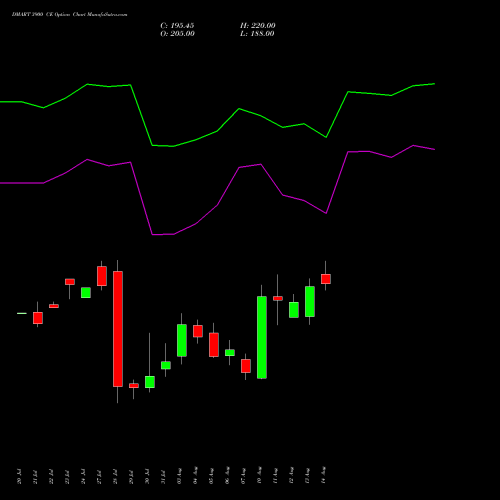Click the close value C: 195.45
The image size is (500, 500).
click(177, 26)
